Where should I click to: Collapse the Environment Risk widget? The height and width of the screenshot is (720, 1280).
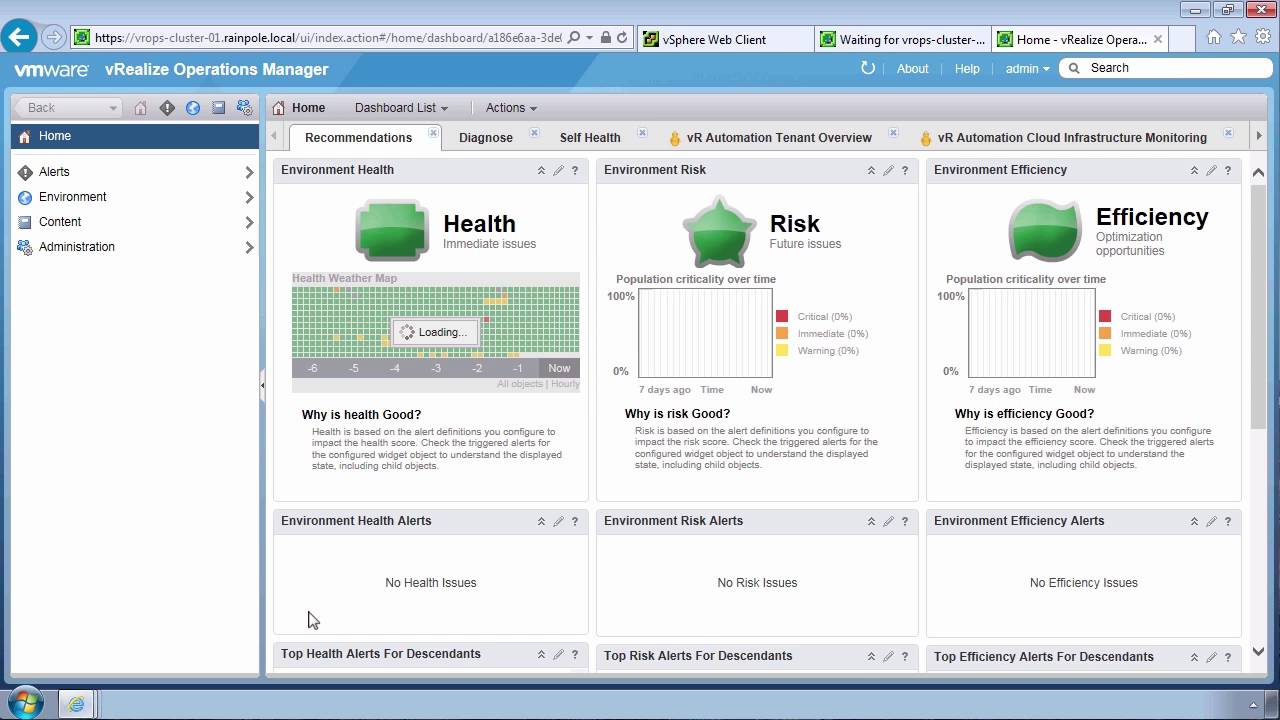pyautogui.click(x=871, y=171)
